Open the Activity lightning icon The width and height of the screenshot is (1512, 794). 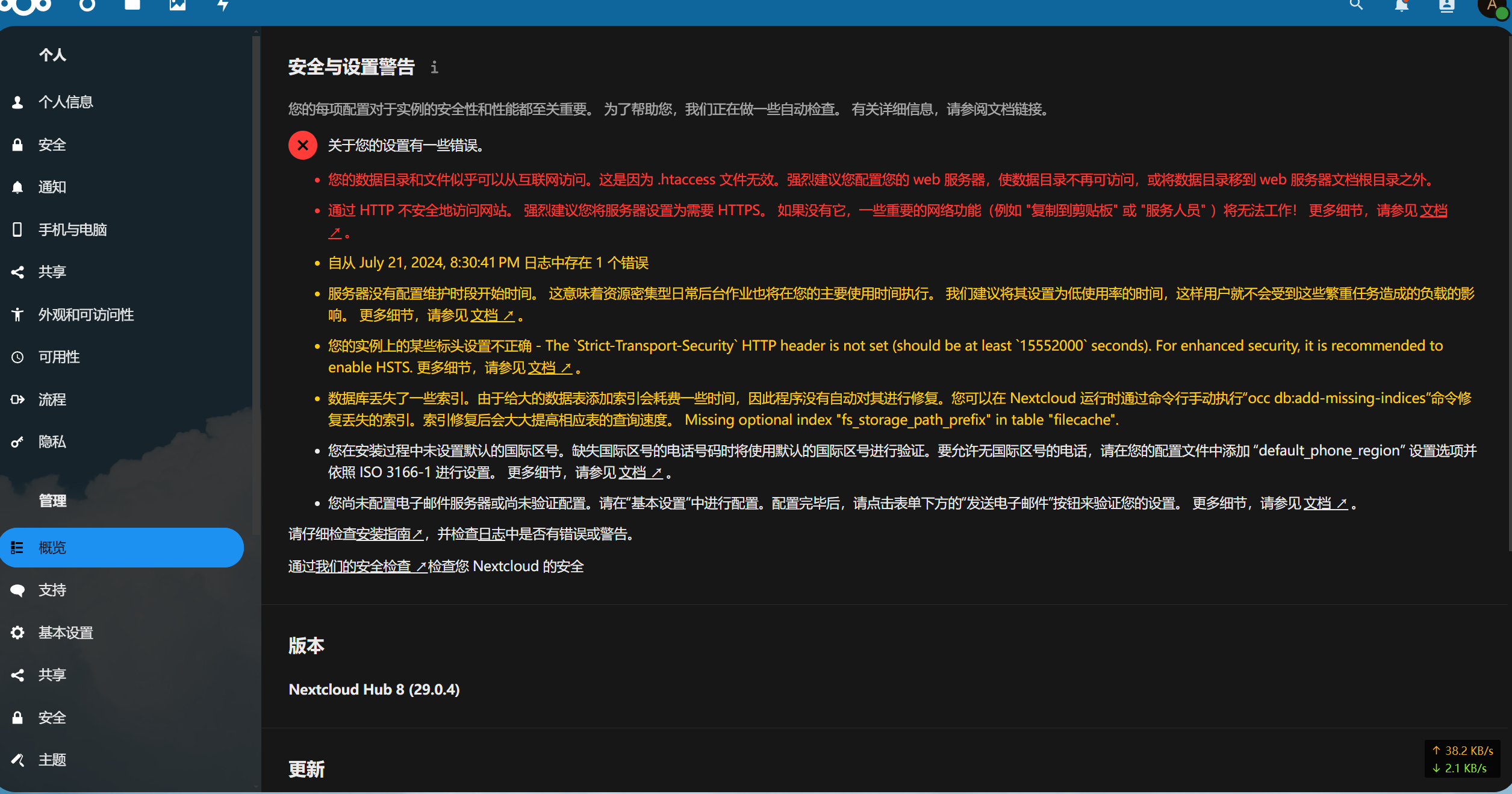(x=223, y=5)
